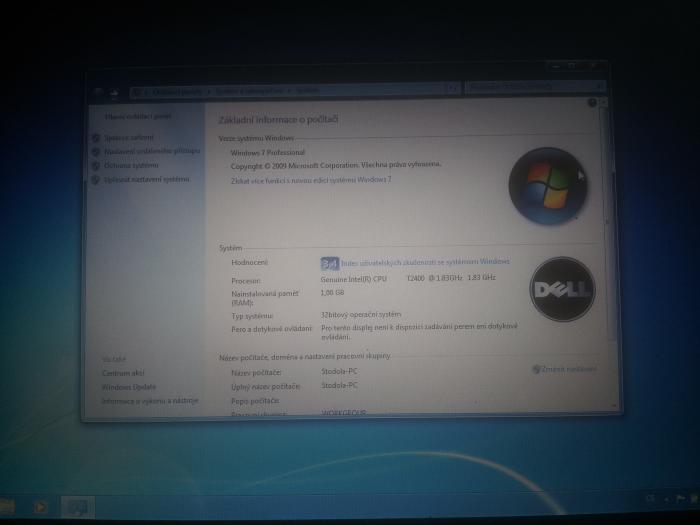Click Hlavní ovládací panel link
Screen dimensions: 700x525
point(137,116)
